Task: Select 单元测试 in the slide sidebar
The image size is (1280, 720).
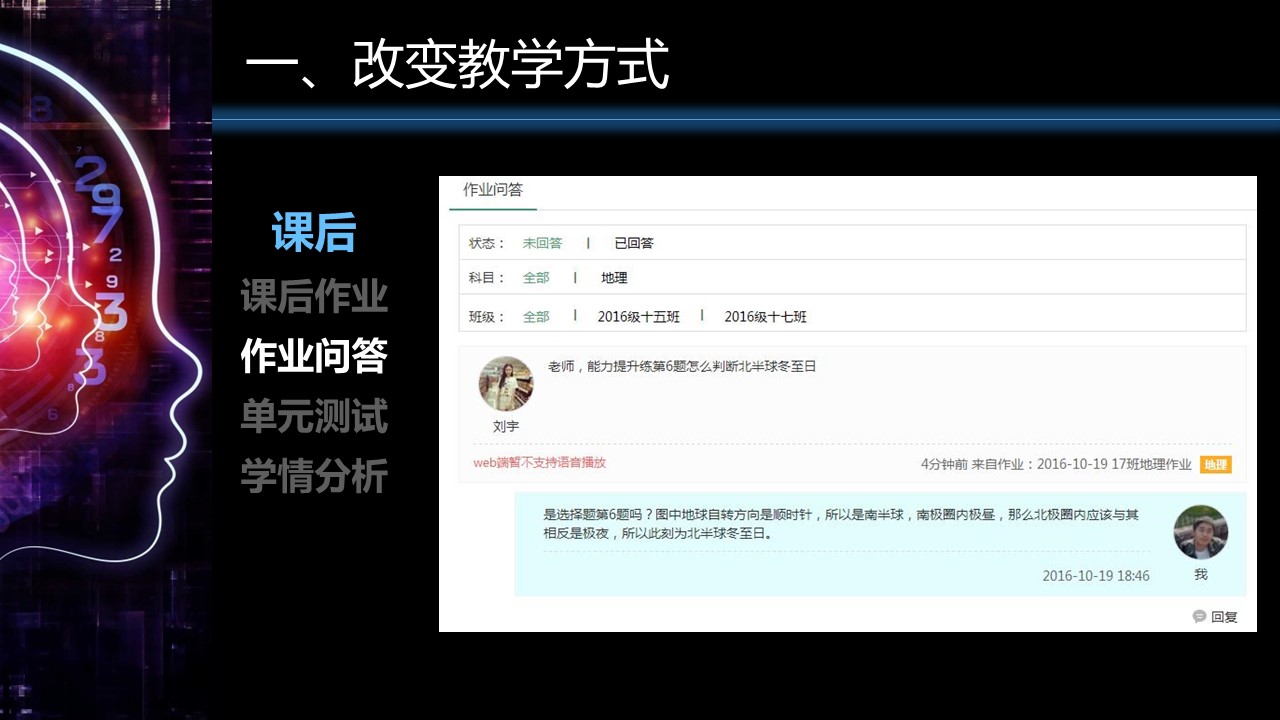Action: click(x=314, y=416)
